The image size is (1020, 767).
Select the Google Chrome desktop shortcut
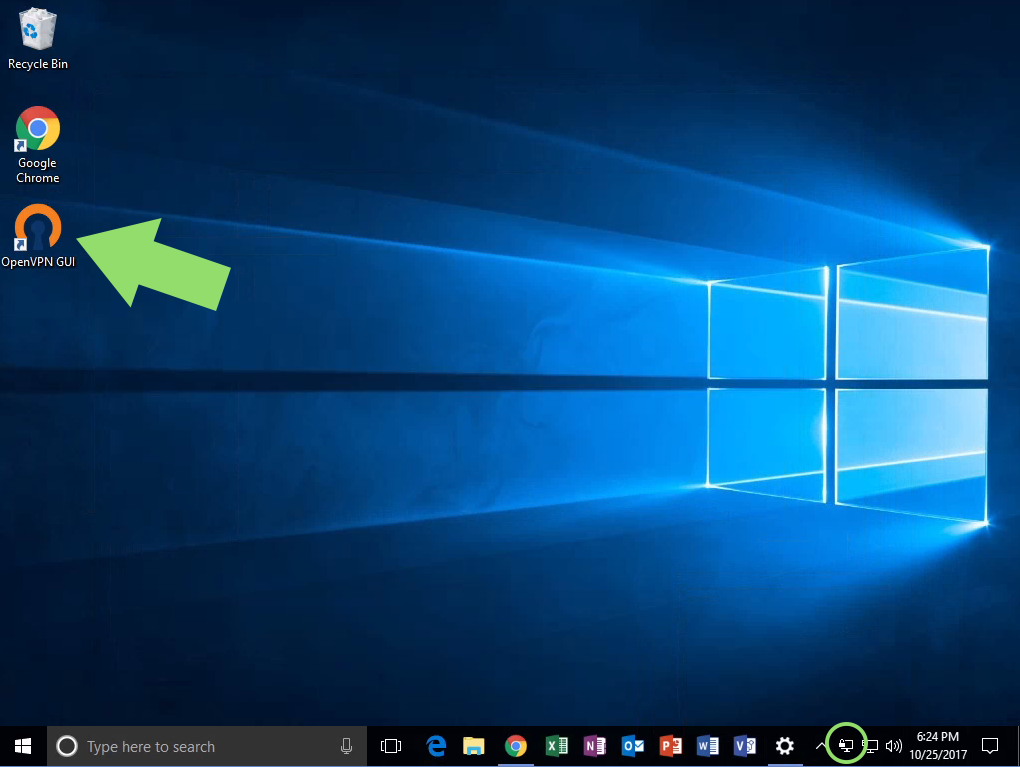[38, 146]
